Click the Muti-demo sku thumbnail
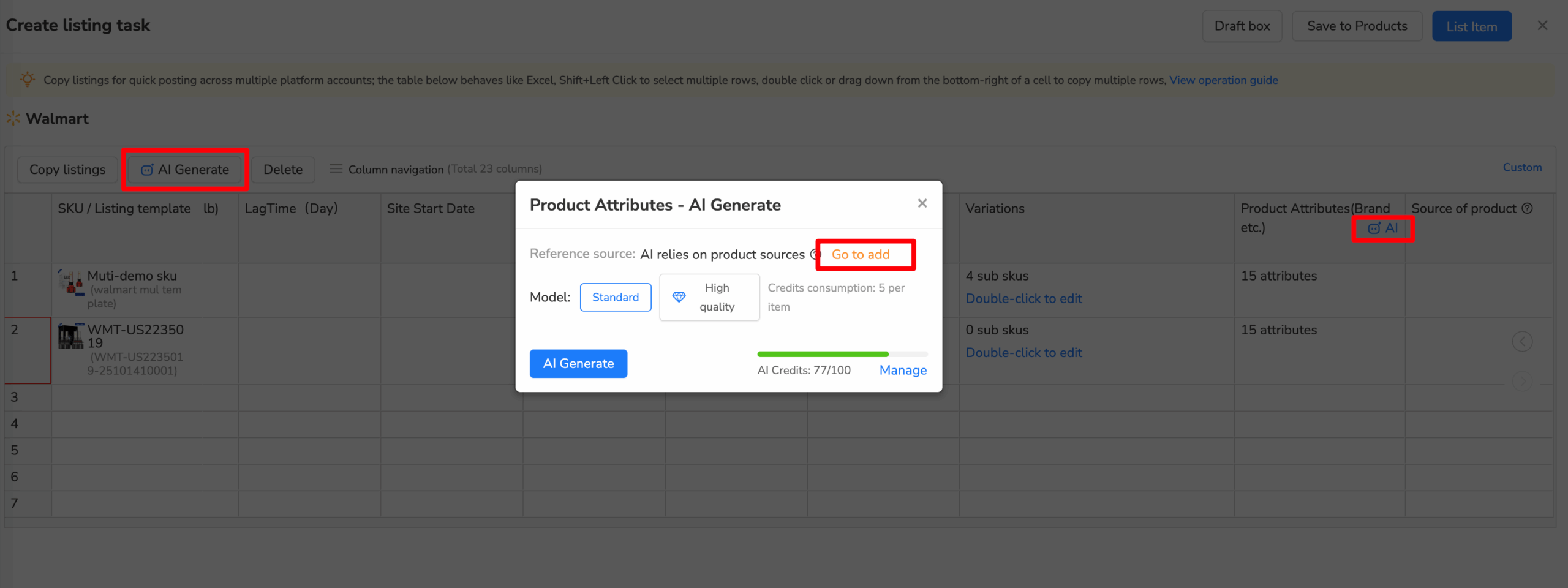The image size is (1568, 588). [x=71, y=282]
